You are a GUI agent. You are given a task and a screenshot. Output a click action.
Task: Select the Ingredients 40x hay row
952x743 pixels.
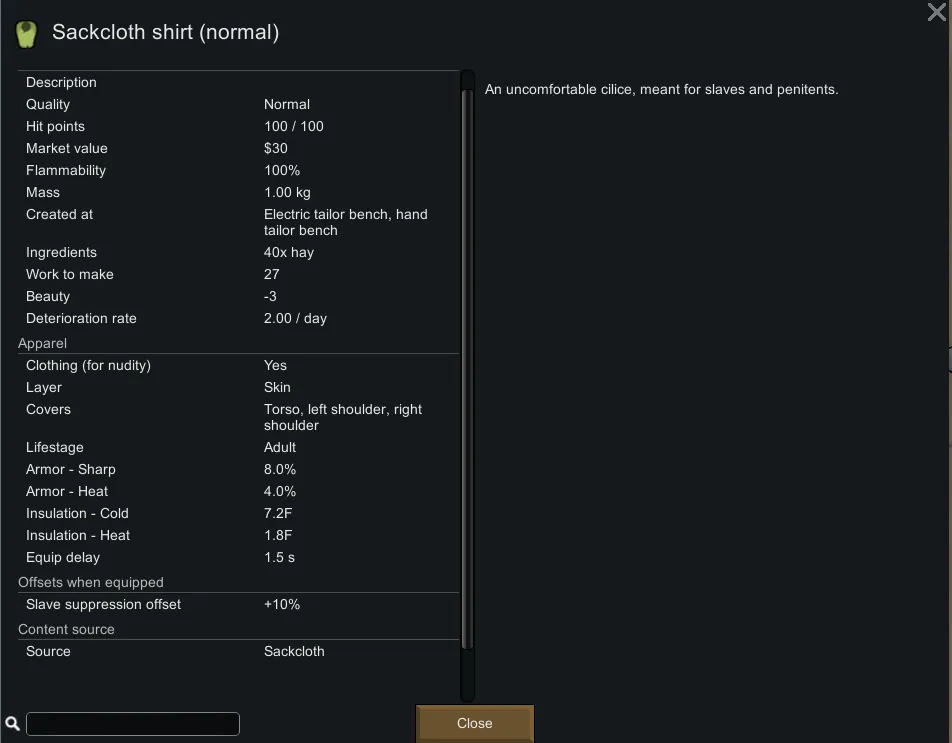[238, 252]
